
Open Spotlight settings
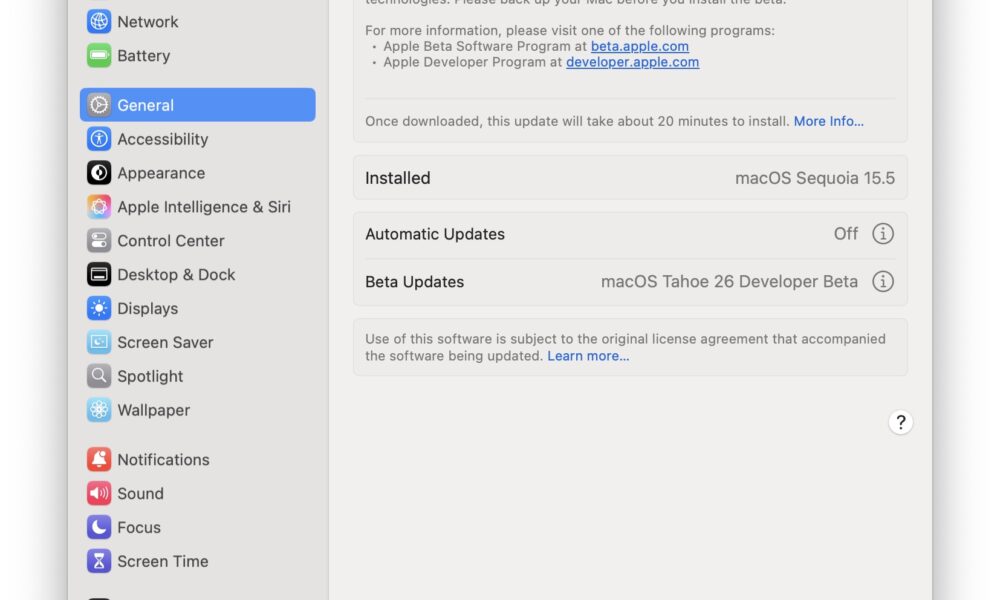198,376
